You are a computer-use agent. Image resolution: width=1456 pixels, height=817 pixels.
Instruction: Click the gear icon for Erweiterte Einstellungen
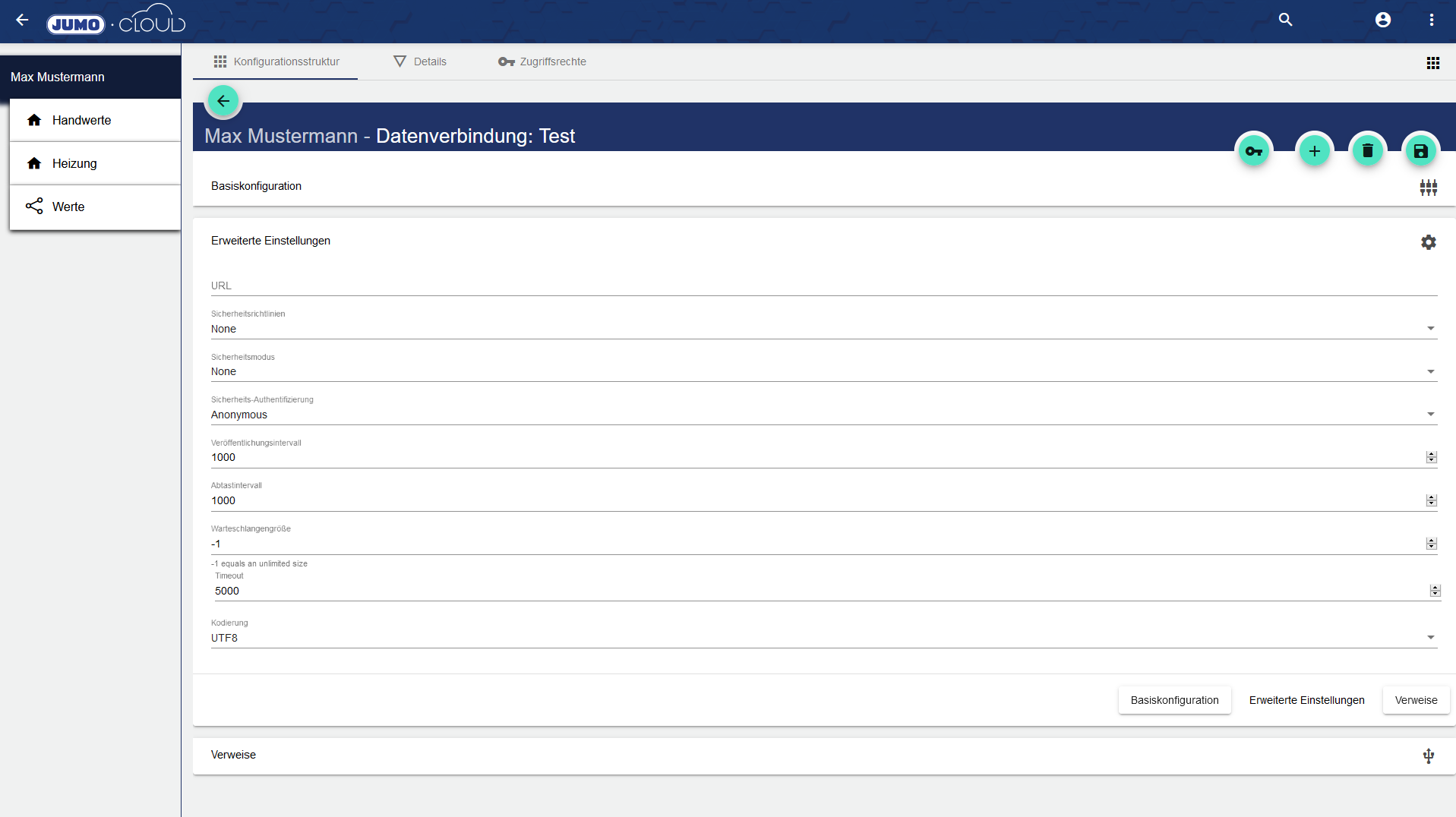click(x=1428, y=242)
